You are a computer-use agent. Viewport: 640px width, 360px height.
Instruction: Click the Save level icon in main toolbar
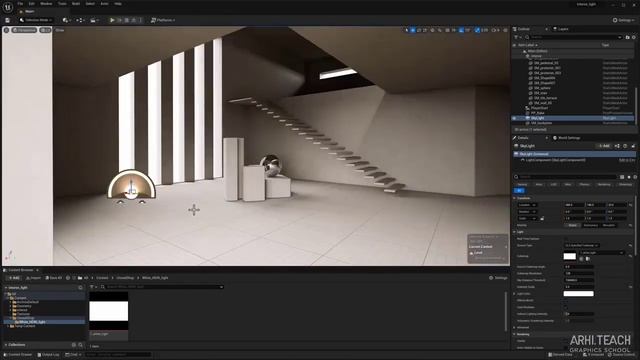(x=7, y=20)
